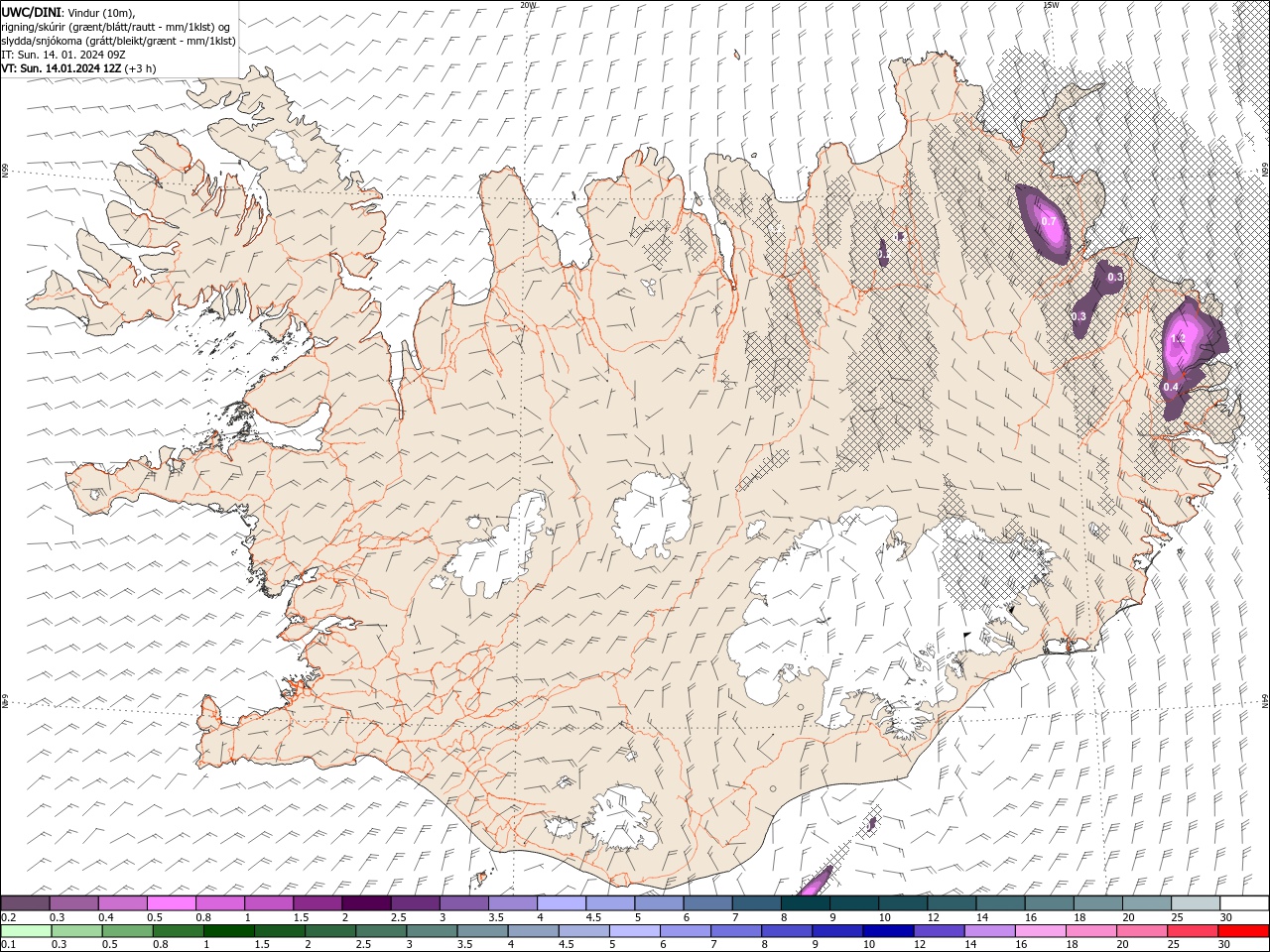The image size is (1270, 952).
Task: Select bright red swatch labeled 30, lower legend
Action: (x=1243, y=931)
